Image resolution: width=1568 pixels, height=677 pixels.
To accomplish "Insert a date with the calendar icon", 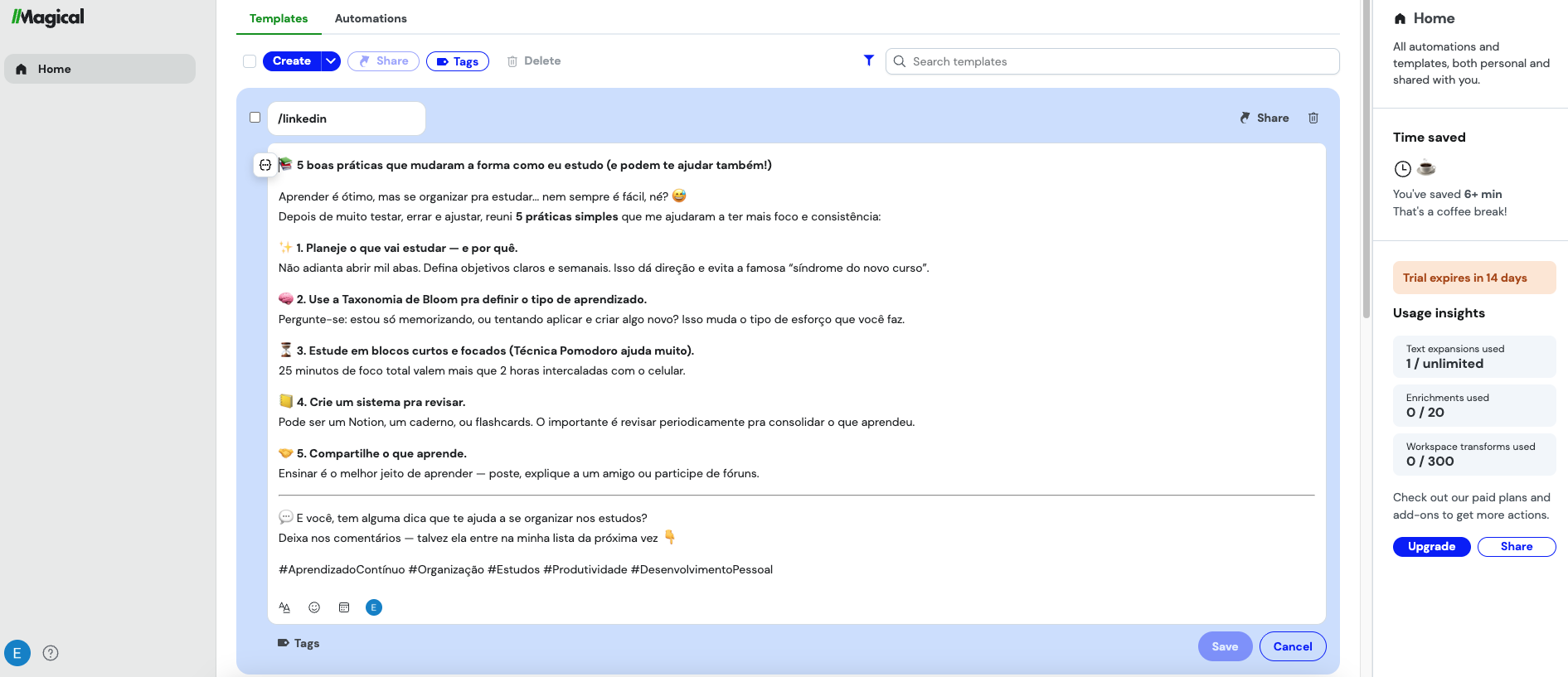I will [344, 607].
